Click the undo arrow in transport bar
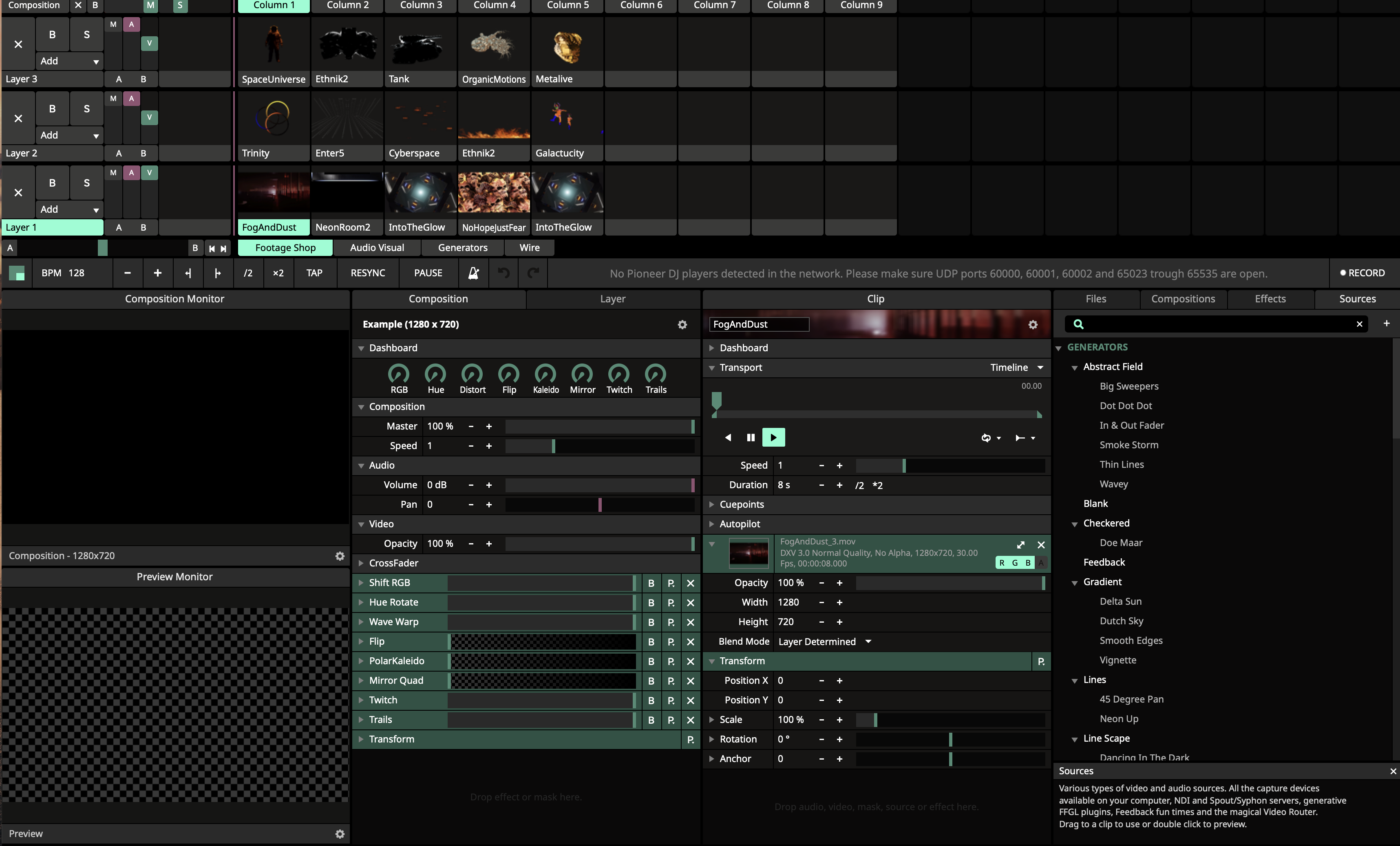The height and width of the screenshot is (846, 1400). [503, 273]
